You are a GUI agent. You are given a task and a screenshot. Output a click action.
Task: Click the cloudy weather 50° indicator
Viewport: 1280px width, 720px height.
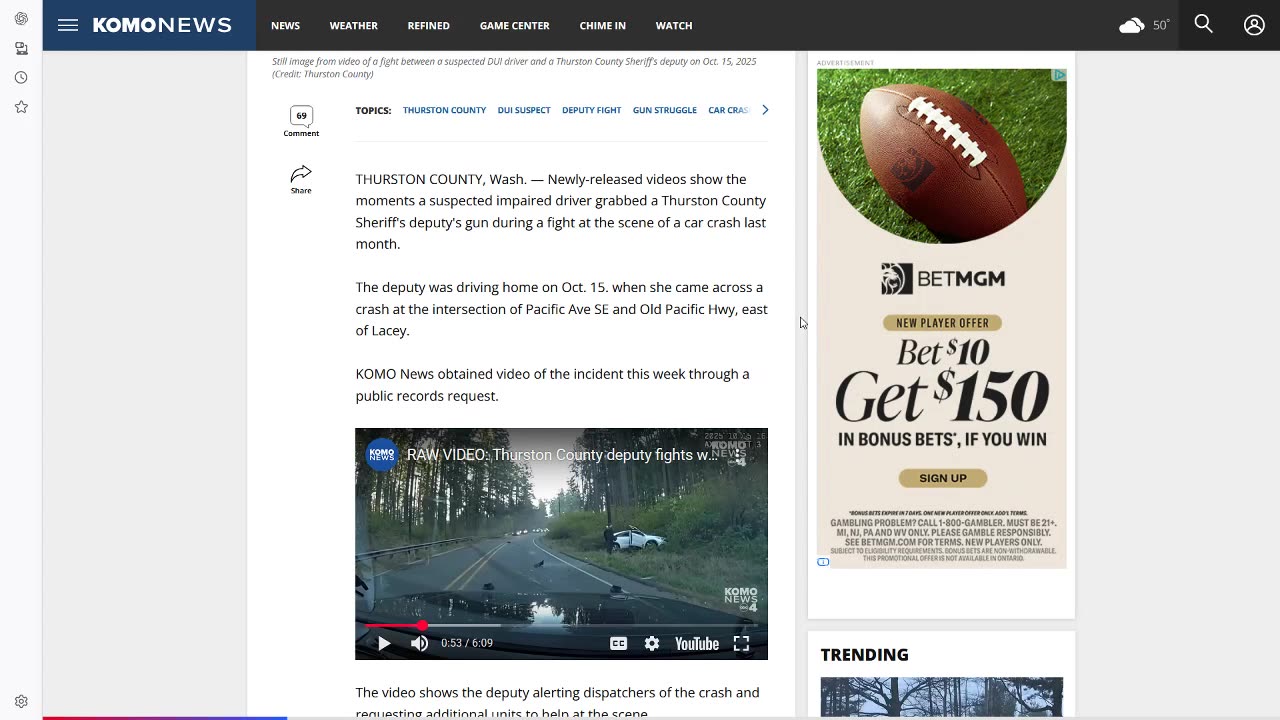click(x=1144, y=25)
